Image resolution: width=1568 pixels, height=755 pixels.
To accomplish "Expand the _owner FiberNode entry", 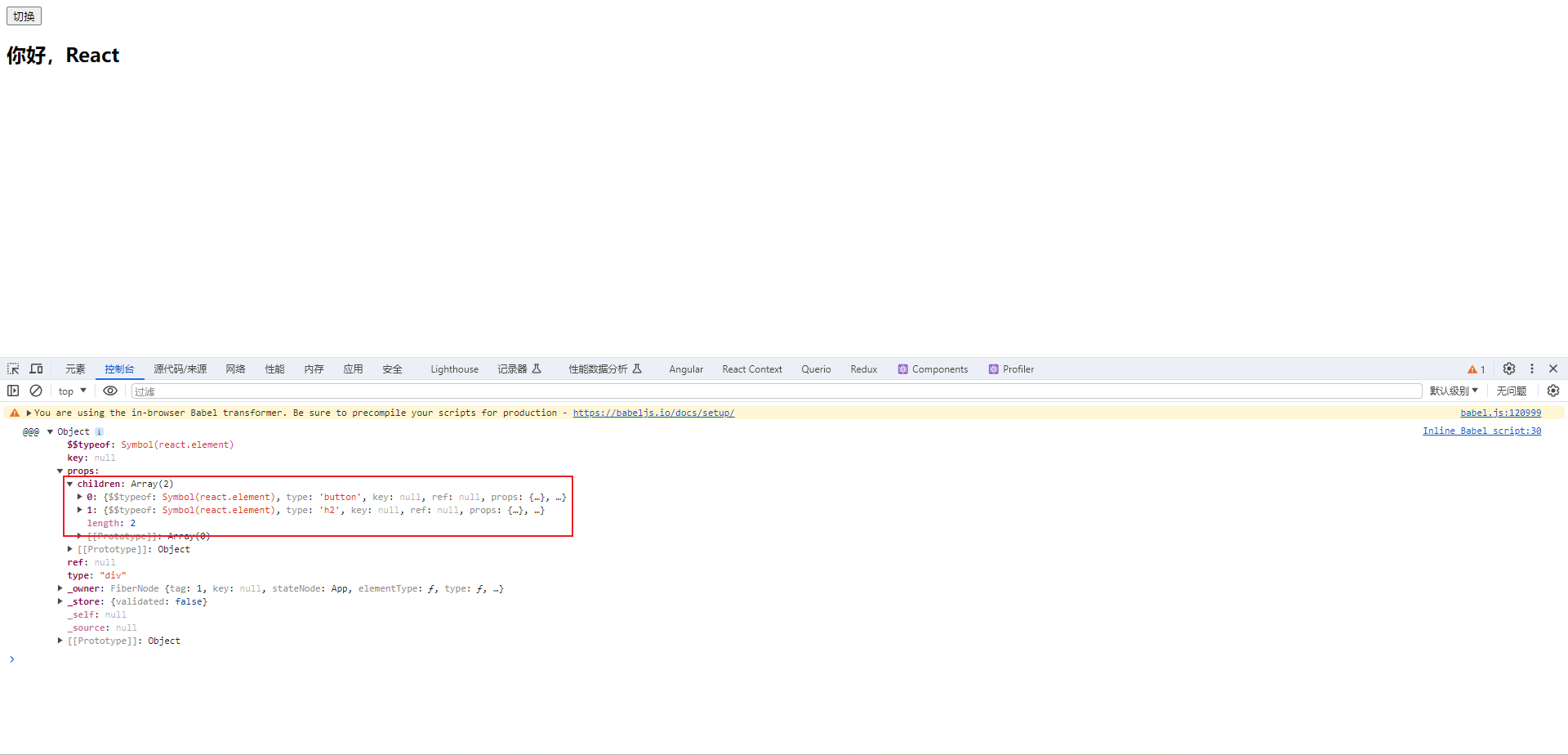I will (60, 588).
